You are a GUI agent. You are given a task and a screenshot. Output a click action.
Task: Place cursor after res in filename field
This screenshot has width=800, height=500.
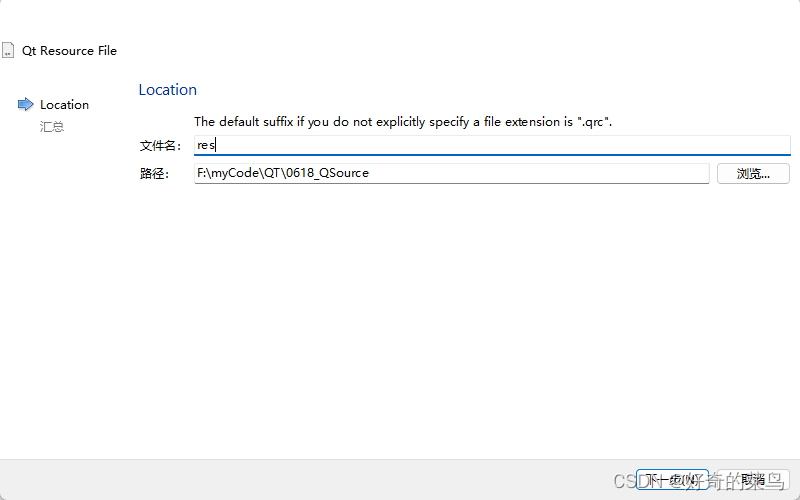(216, 145)
